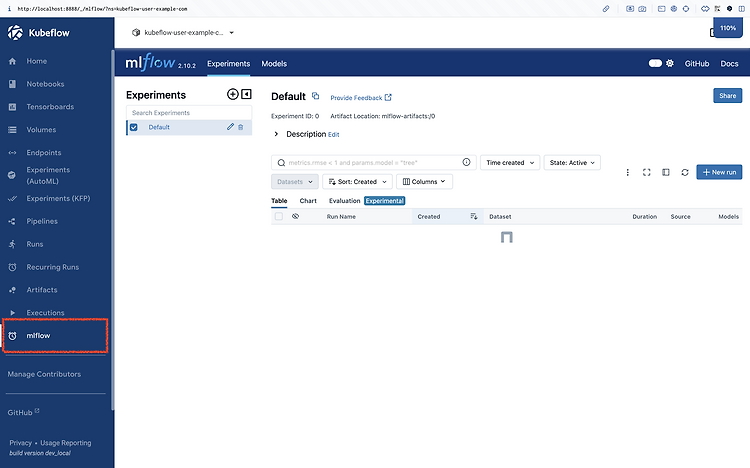The image size is (750, 468).
Task: Open the State: Active dropdown
Action: tap(572, 163)
